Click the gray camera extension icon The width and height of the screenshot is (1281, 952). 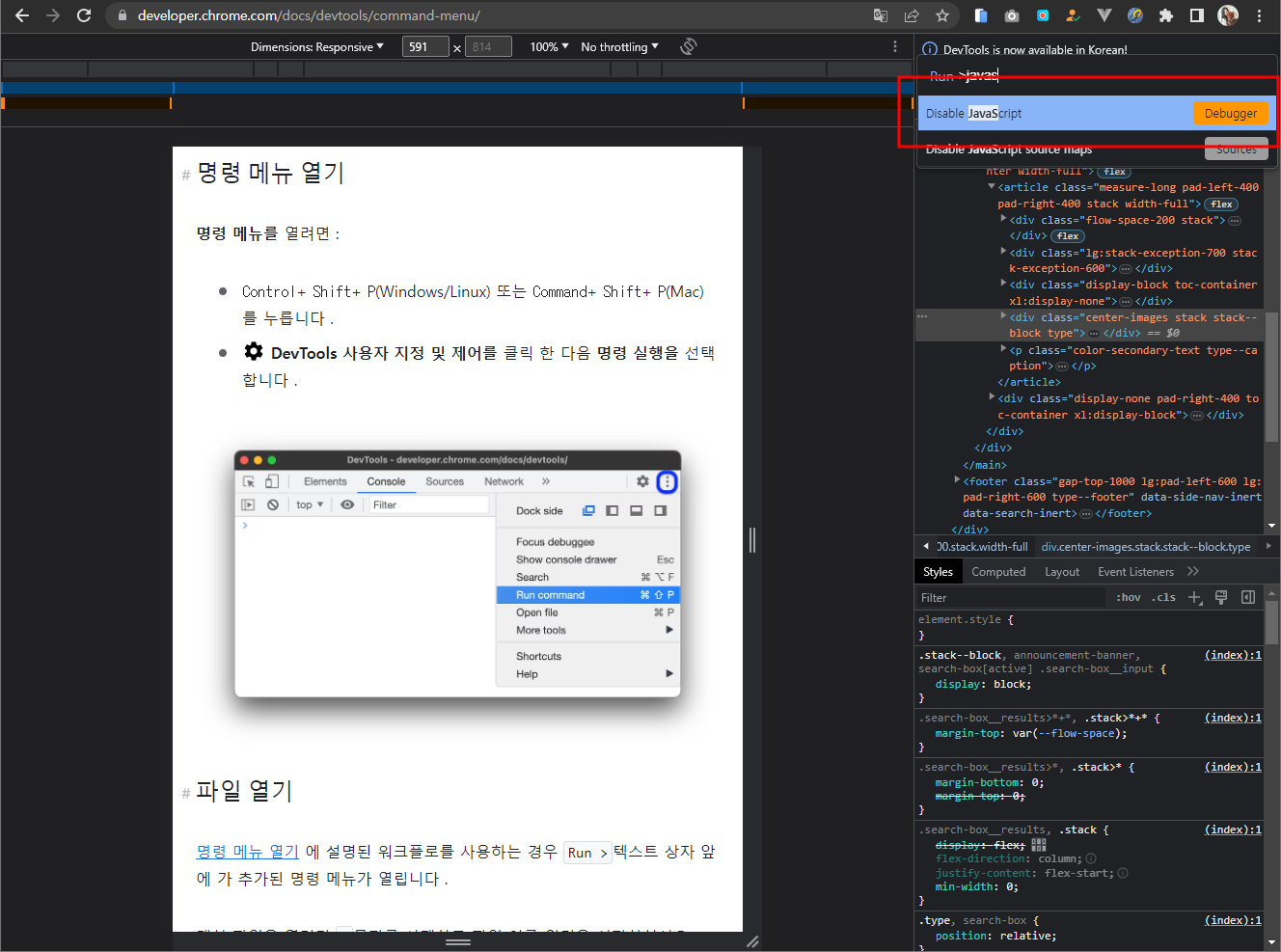(1012, 15)
